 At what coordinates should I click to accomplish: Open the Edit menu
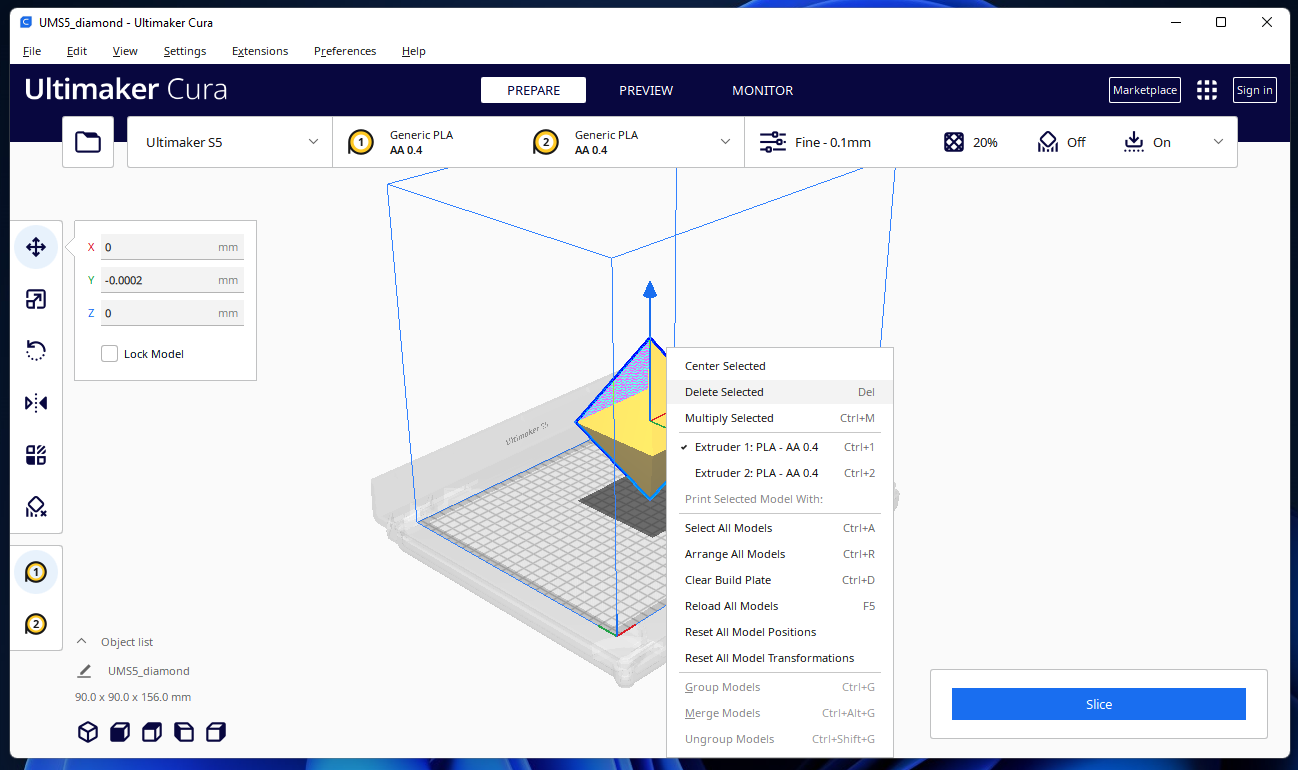(x=77, y=51)
